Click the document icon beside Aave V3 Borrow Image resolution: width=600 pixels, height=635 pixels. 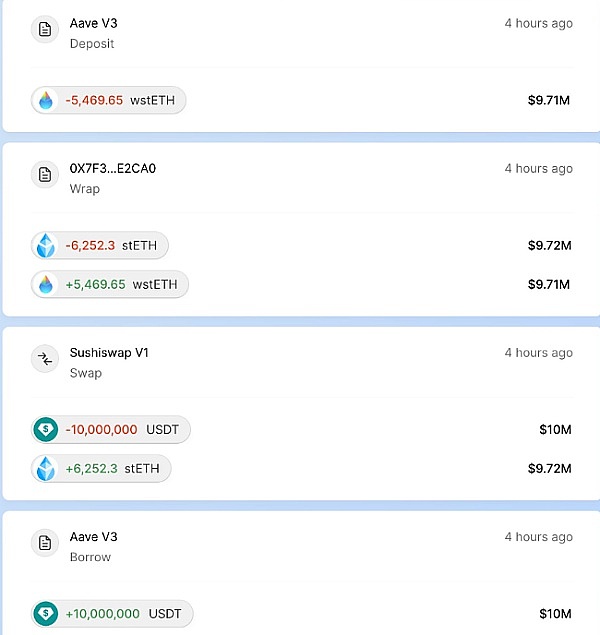(45, 543)
